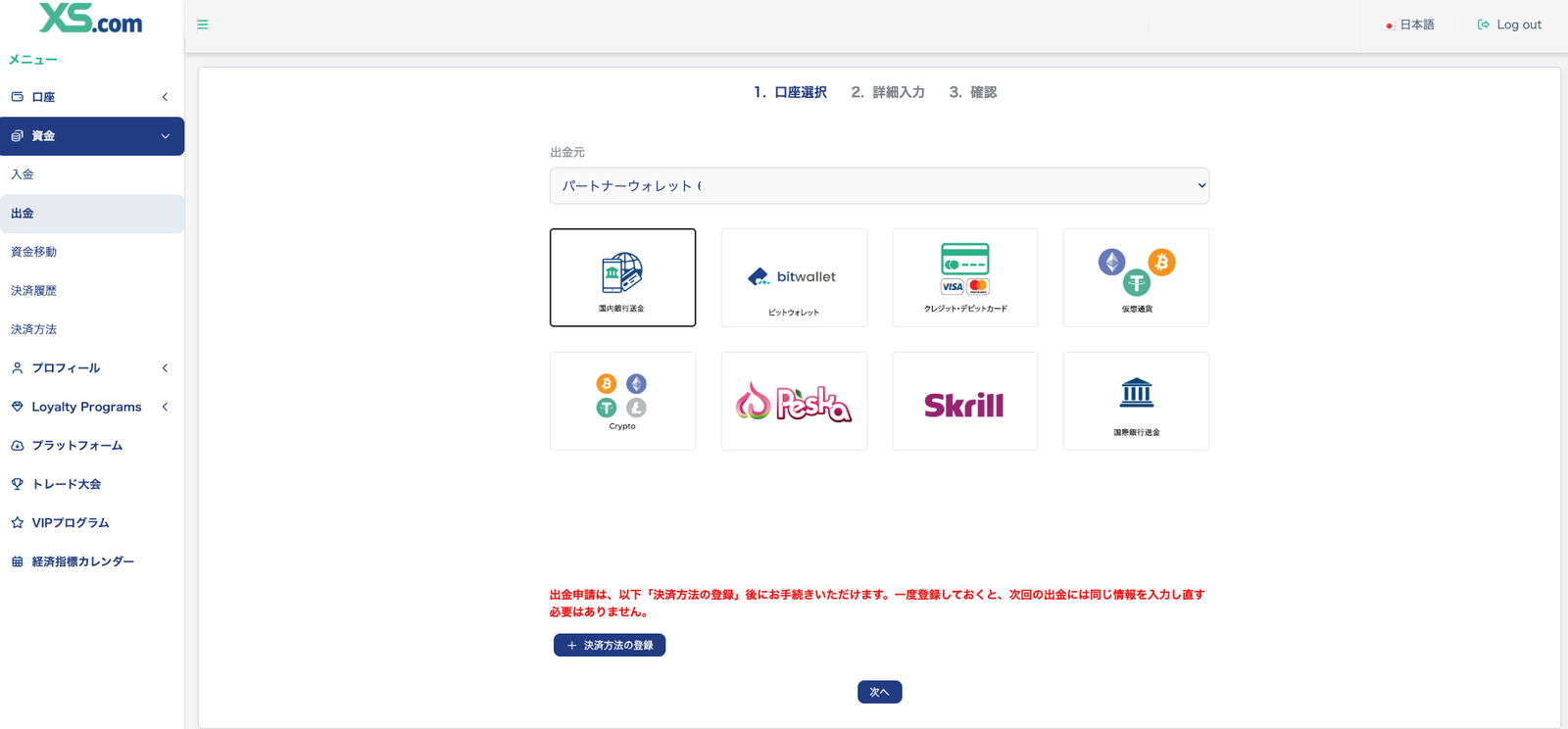Select the 仮想通貨 cryptocurrency card
The height and width of the screenshot is (729, 1568).
coord(1136,277)
